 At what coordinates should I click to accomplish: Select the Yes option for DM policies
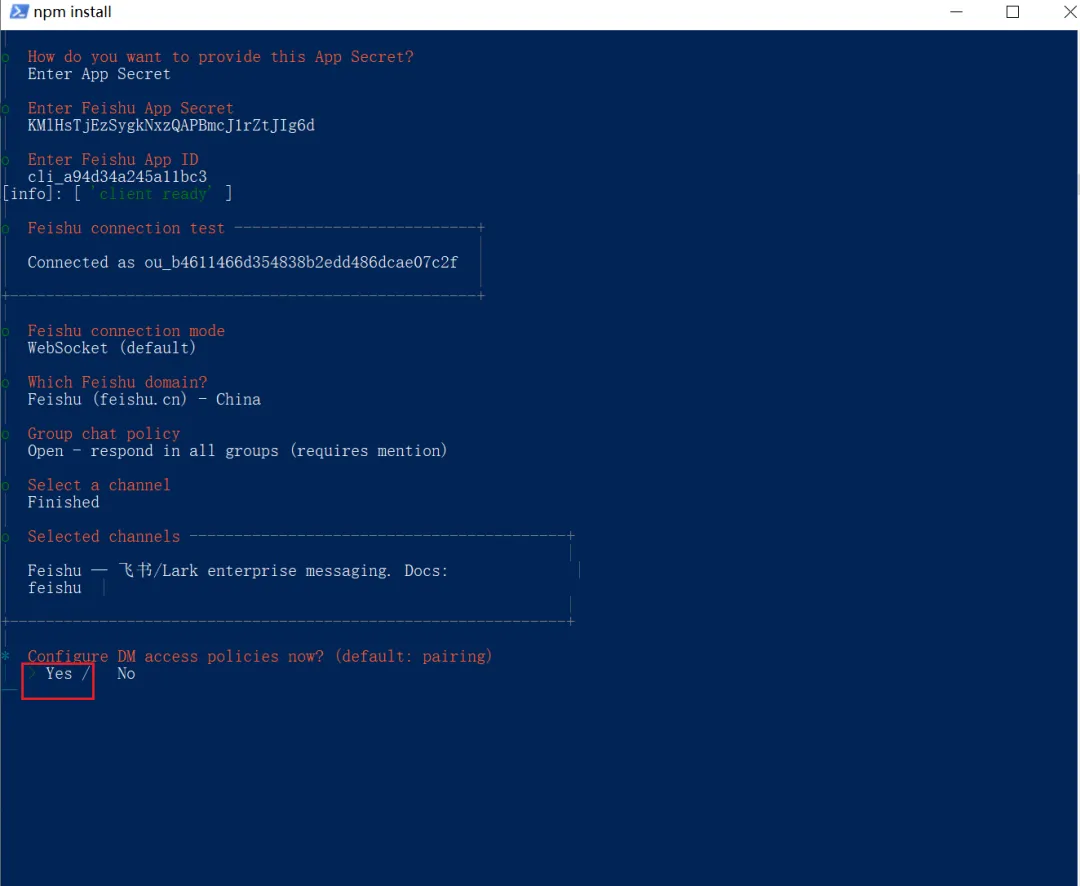click(x=59, y=674)
